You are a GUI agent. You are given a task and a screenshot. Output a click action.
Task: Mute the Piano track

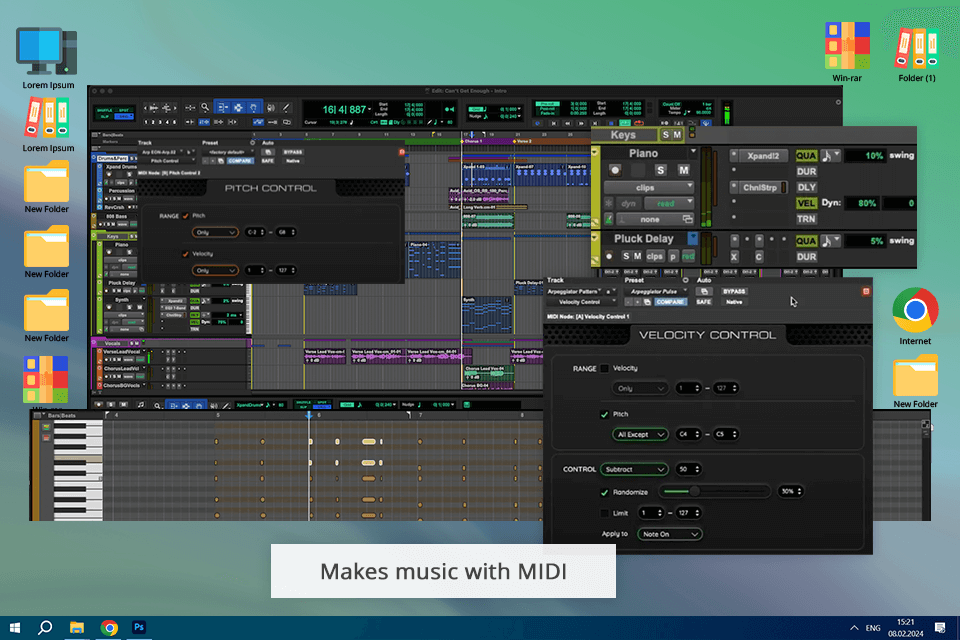[683, 170]
